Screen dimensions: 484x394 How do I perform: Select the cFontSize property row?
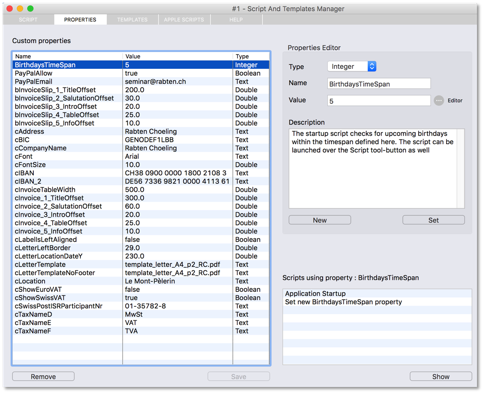tap(141, 165)
